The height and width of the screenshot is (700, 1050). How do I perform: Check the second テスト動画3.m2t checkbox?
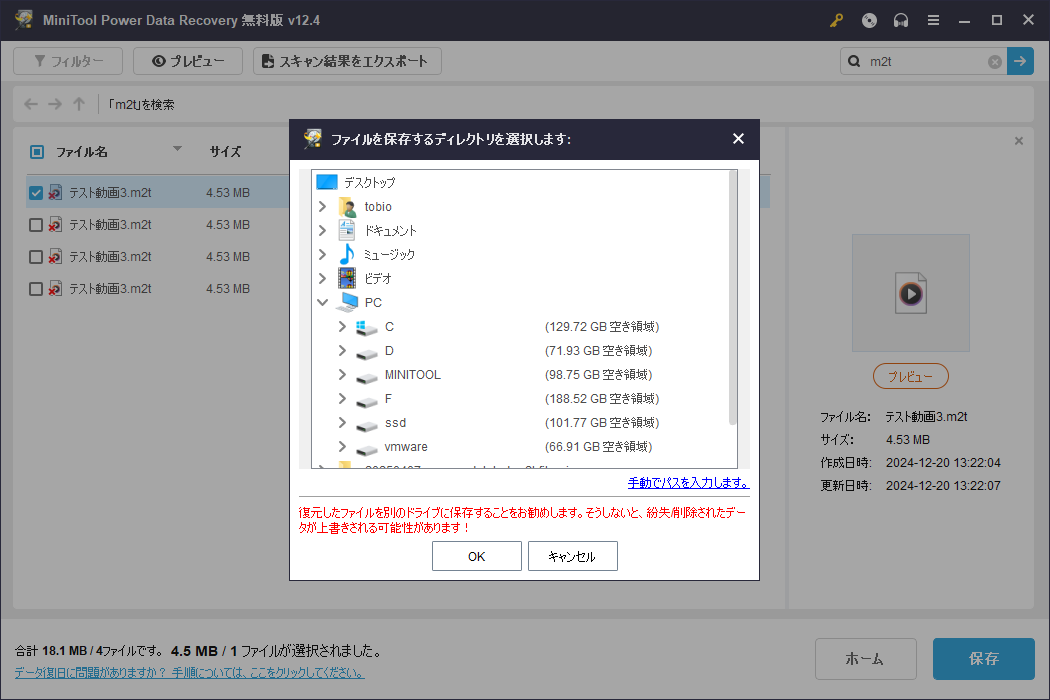point(36,225)
